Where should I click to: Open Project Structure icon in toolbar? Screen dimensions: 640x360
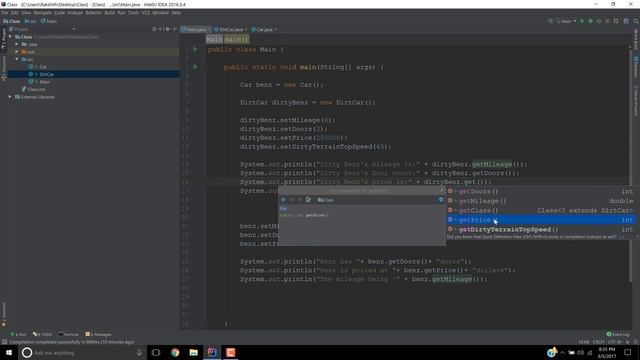point(626,21)
